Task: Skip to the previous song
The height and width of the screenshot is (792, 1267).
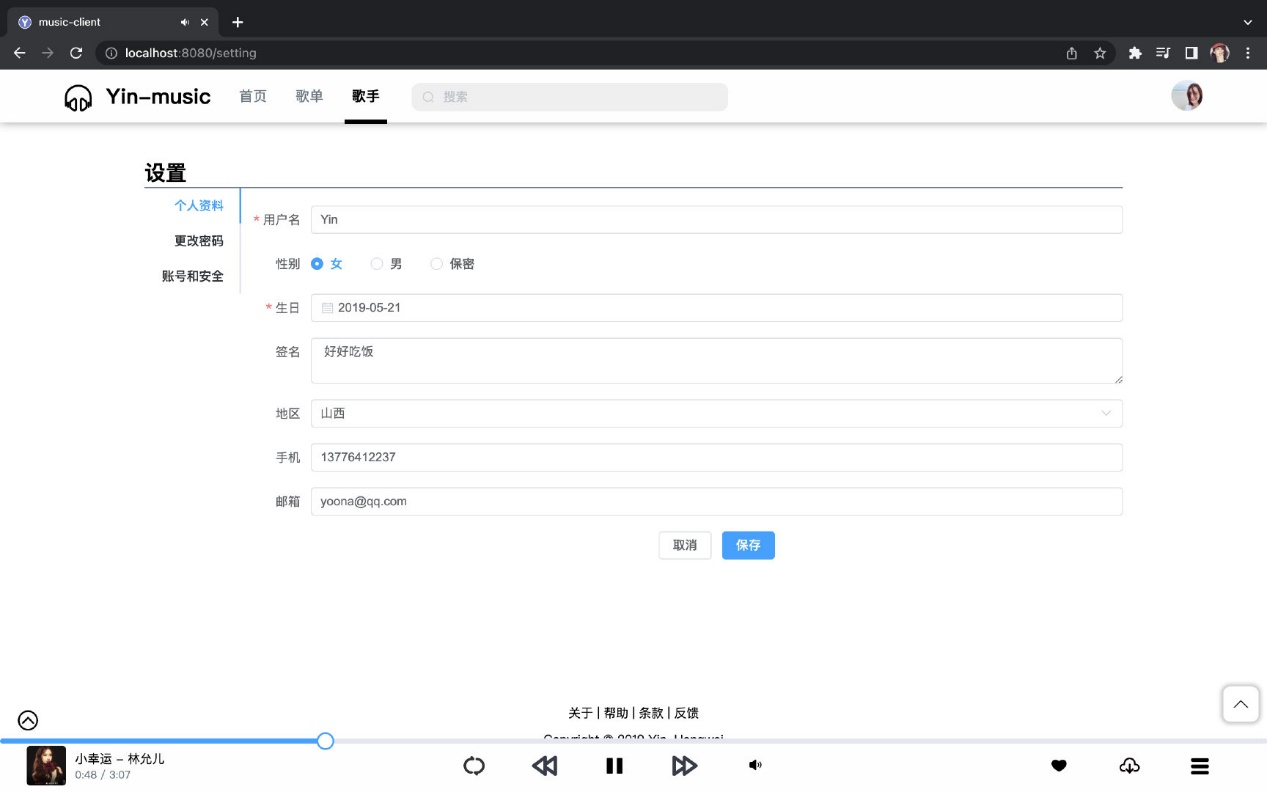Action: pyautogui.click(x=544, y=766)
